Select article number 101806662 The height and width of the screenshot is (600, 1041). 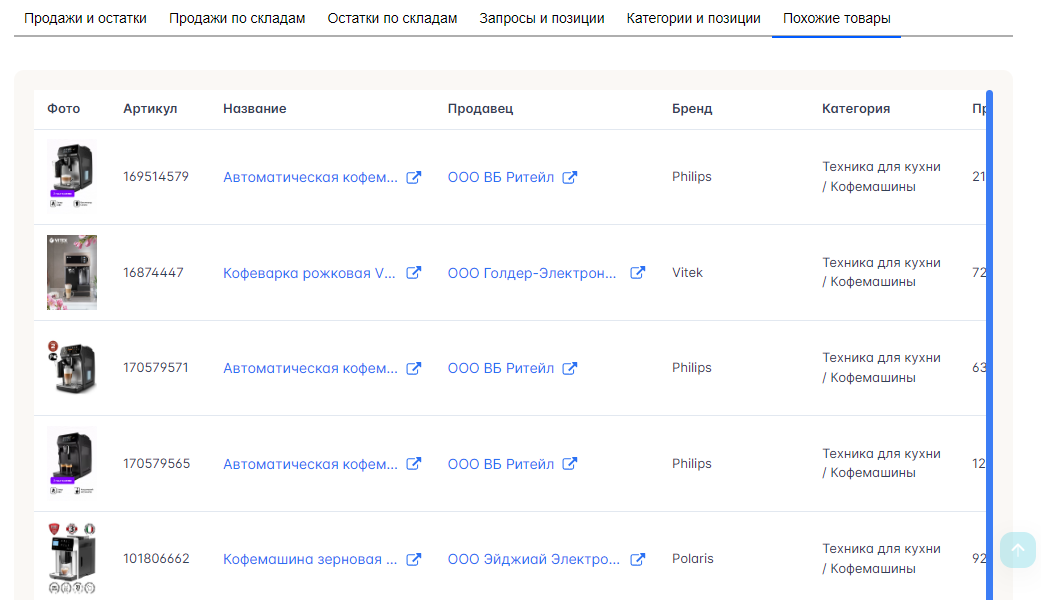pyautogui.click(x=157, y=559)
